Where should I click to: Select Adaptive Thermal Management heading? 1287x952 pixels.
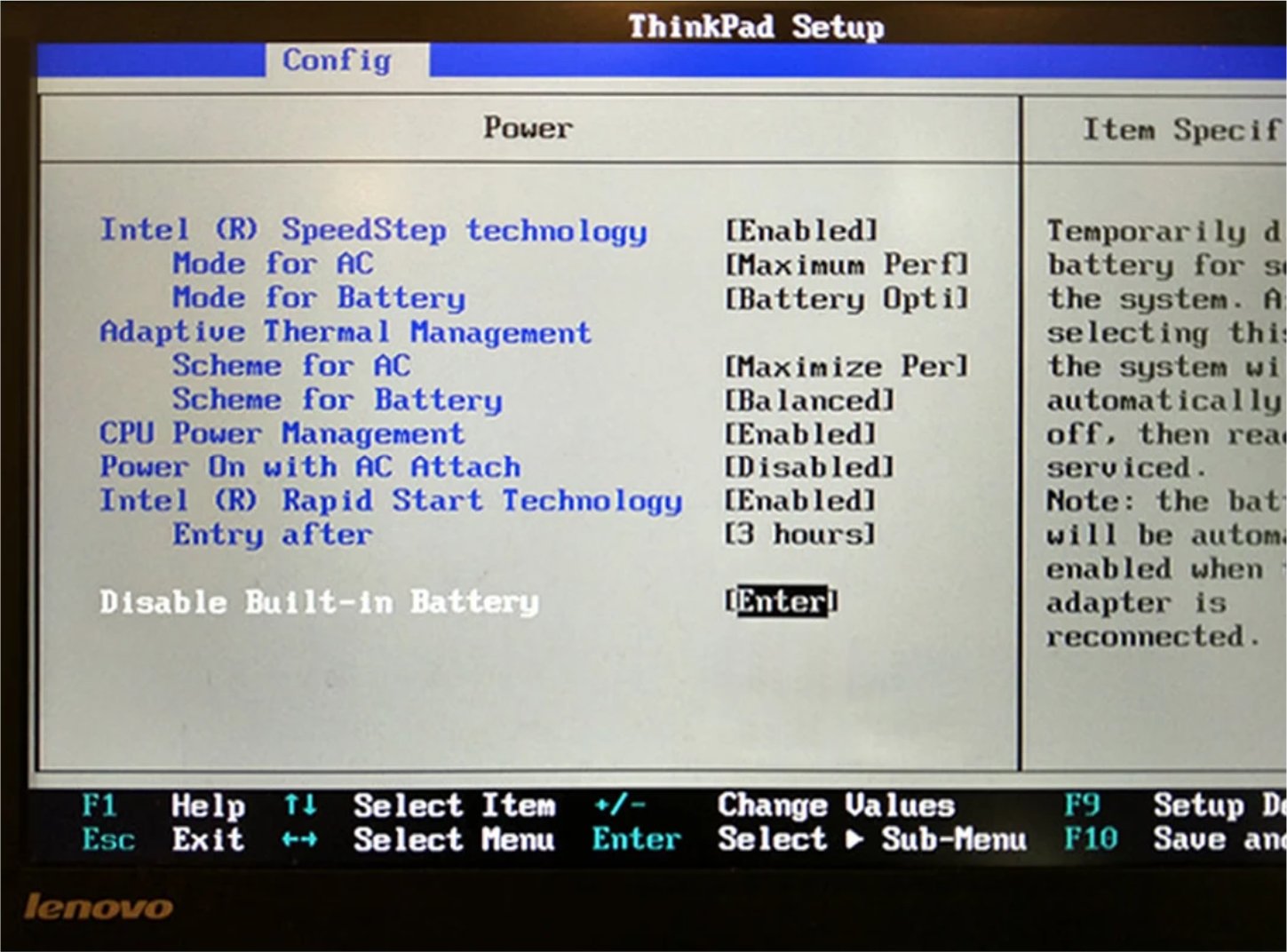pos(346,332)
